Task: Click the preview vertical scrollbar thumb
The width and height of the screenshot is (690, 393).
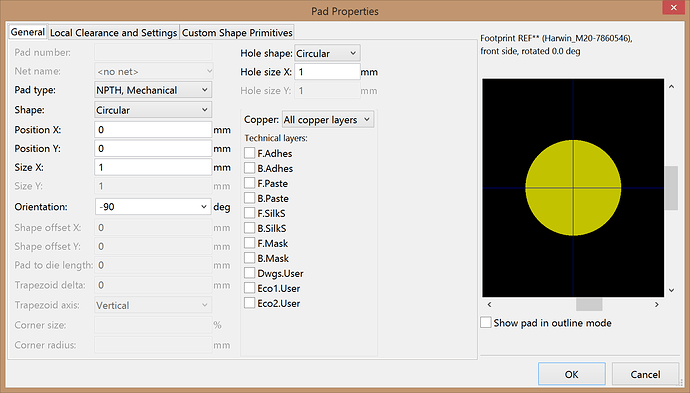Action: (x=672, y=188)
